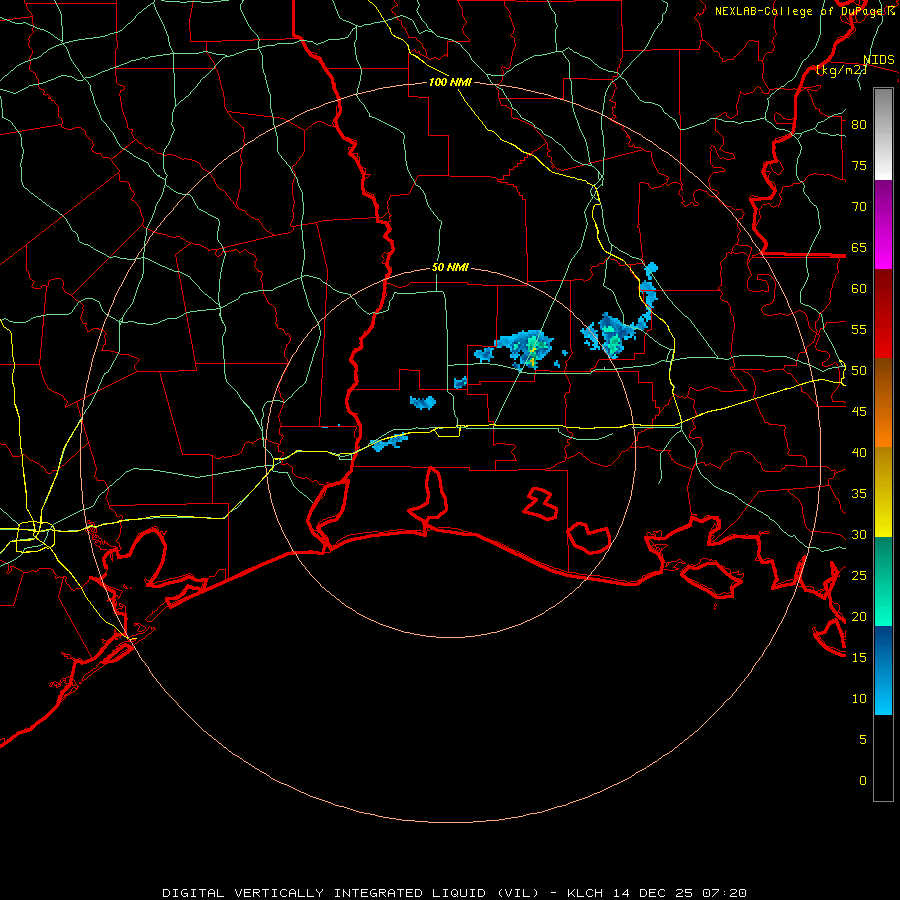Viewport: 900px width, 900px height.
Task: Pick the magenta-purple segment of the color bar
Action: (x=883, y=225)
